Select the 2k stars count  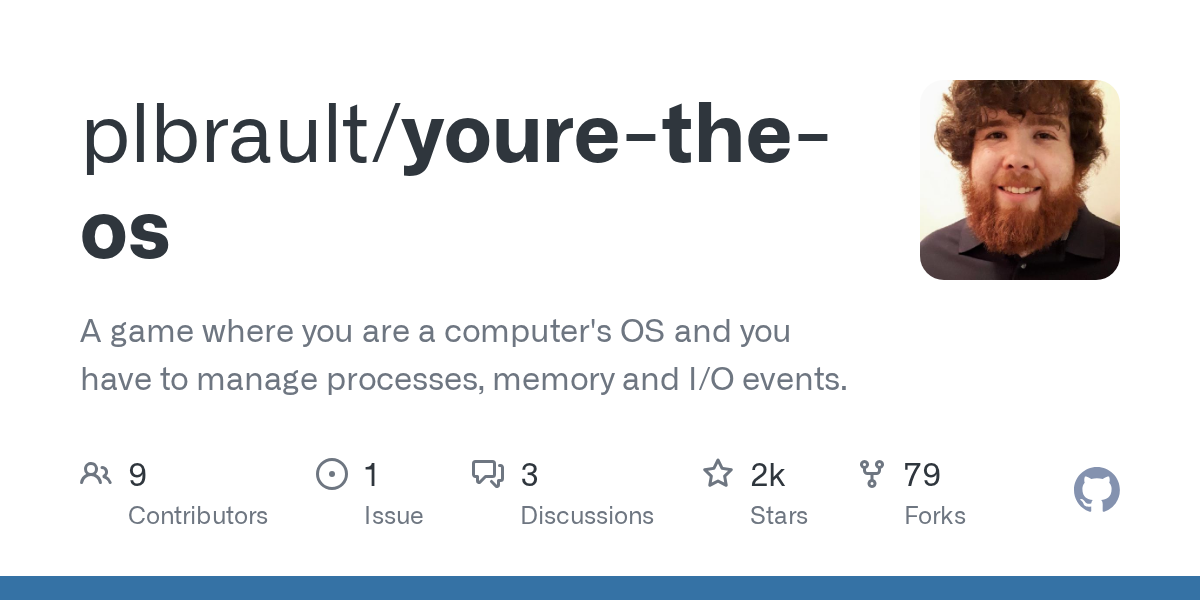[768, 475]
